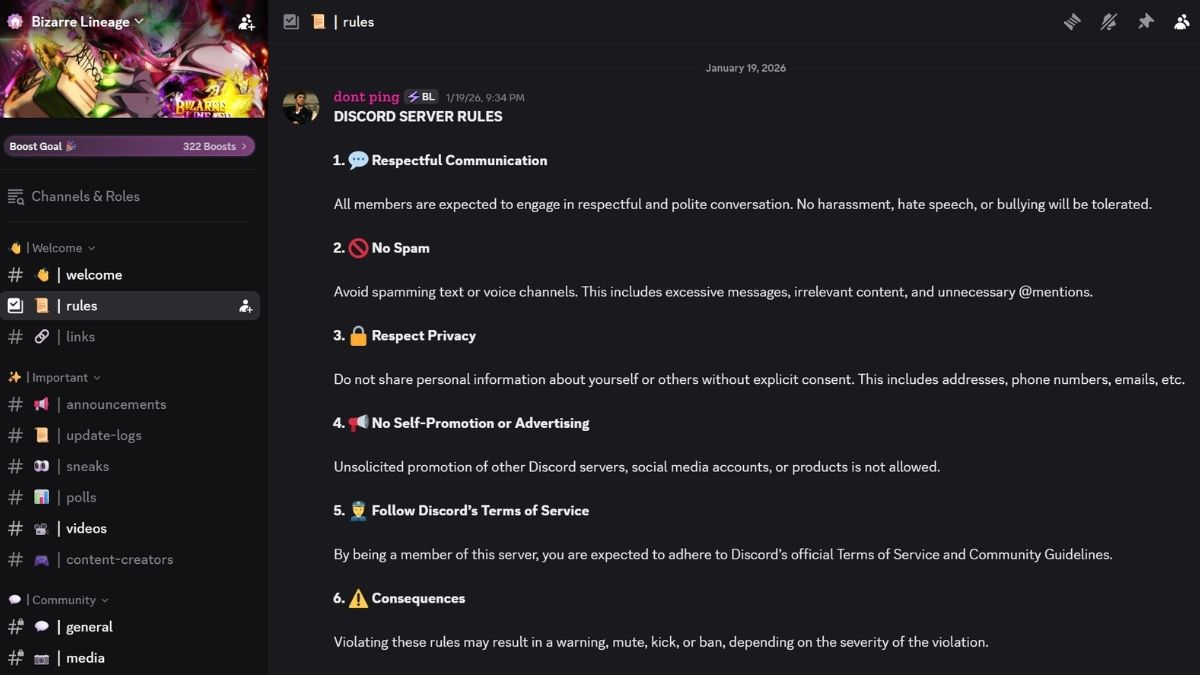The image size is (1200, 675).
Task: Show the member list
Action: [x=1183, y=21]
